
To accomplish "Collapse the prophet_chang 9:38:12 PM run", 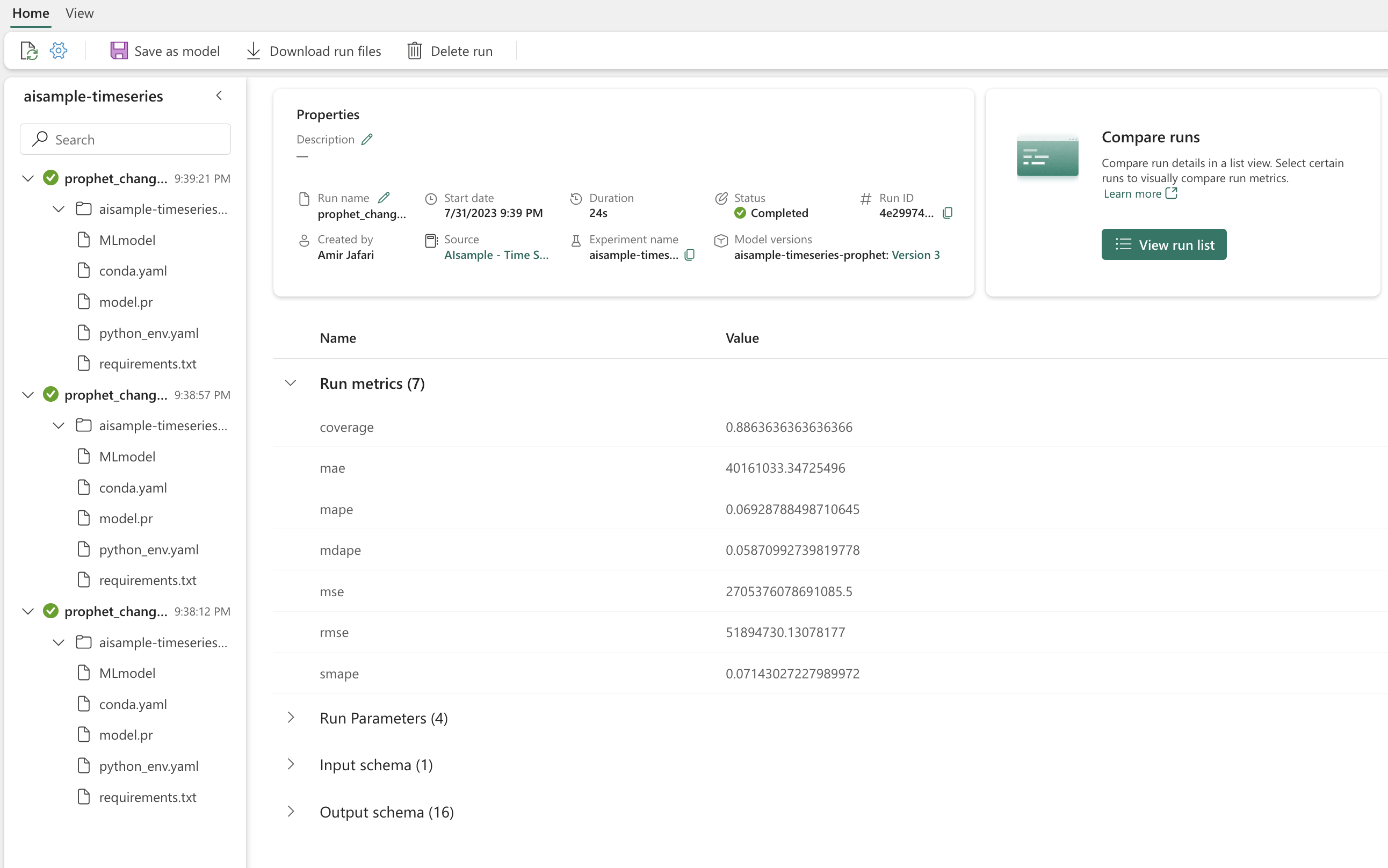I will (x=26, y=611).
